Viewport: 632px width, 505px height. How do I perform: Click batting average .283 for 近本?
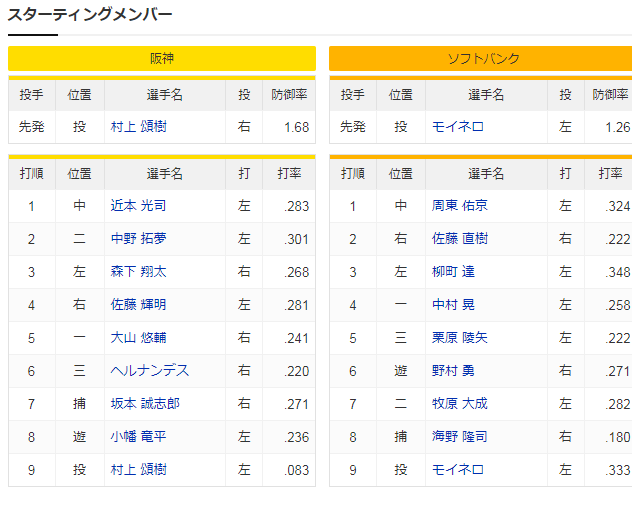tap(297, 206)
